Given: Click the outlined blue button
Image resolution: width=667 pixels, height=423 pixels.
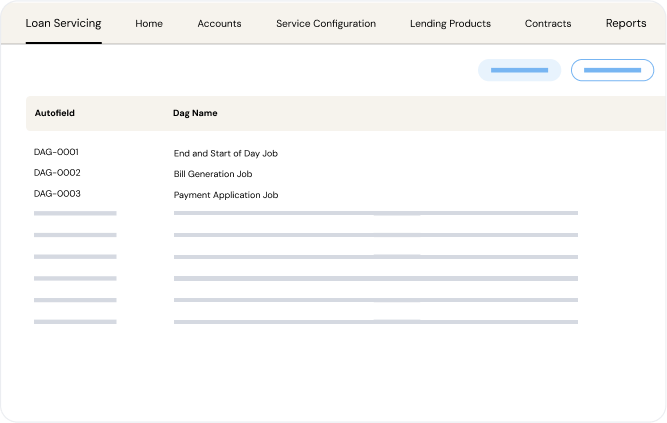Looking at the screenshot, I should (x=612, y=70).
